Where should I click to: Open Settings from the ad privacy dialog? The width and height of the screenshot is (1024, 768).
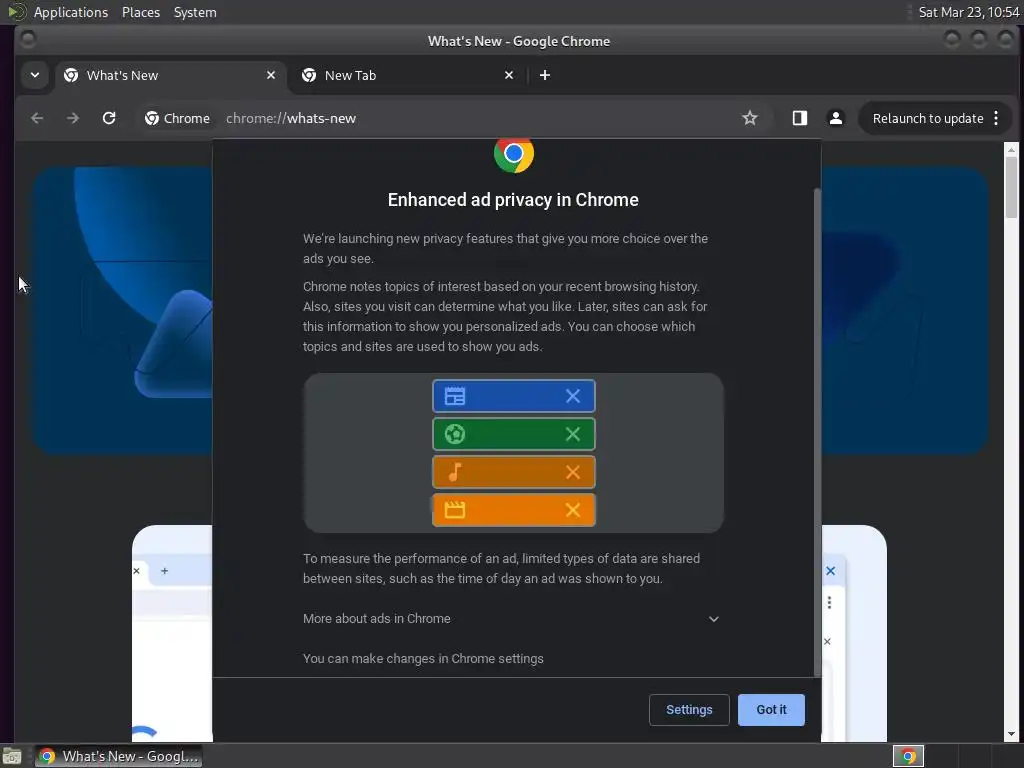point(689,709)
